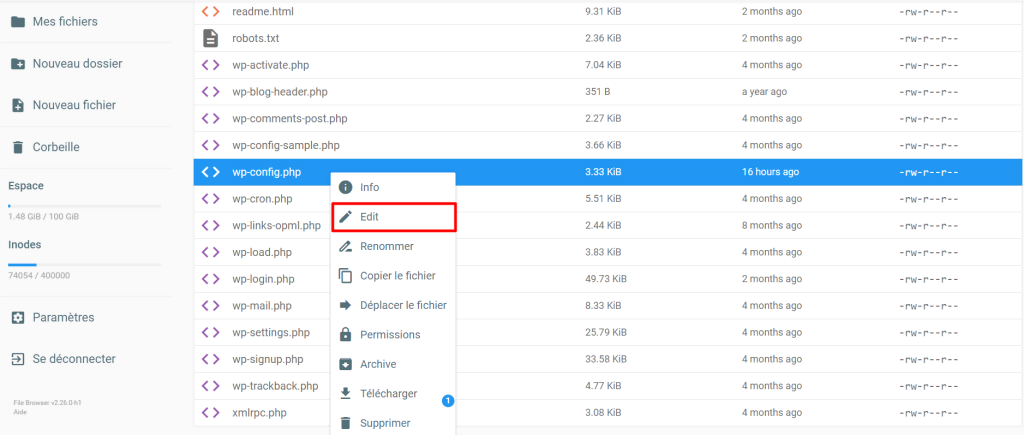
Task: Click the new file icon beside Nouveau fichier
Action: coord(18,105)
